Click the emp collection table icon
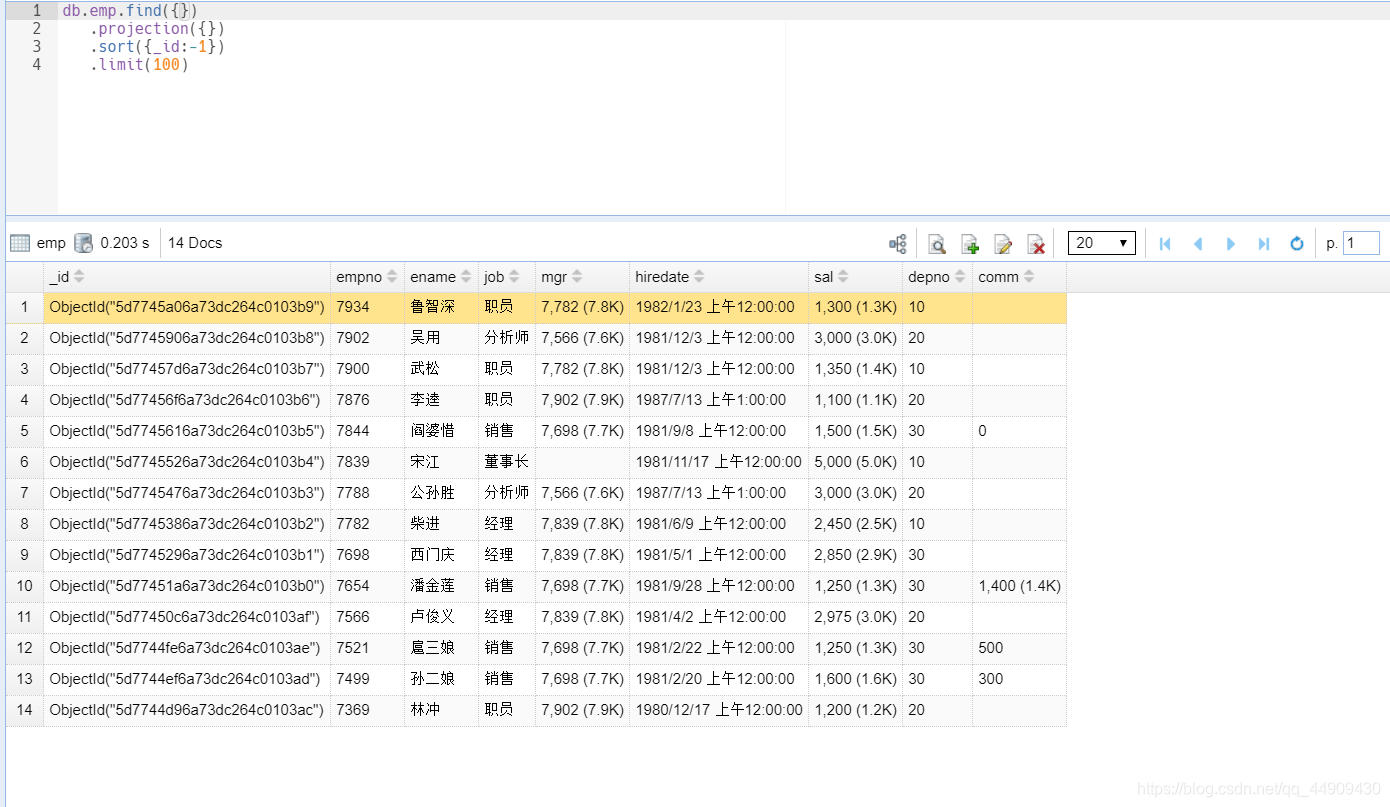The width and height of the screenshot is (1390, 807). point(20,243)
